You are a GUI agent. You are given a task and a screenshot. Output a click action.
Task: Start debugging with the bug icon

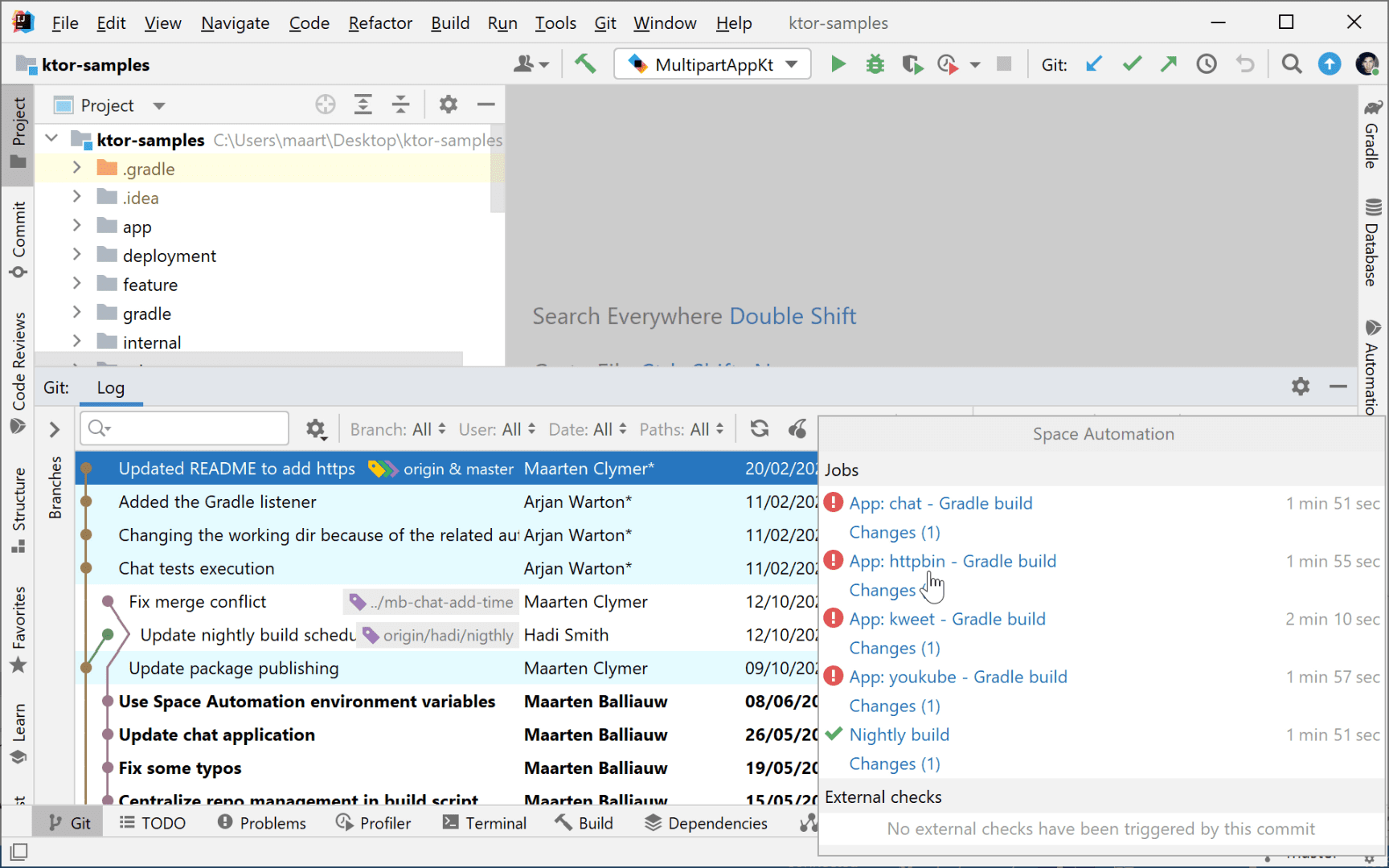[875, 63]
